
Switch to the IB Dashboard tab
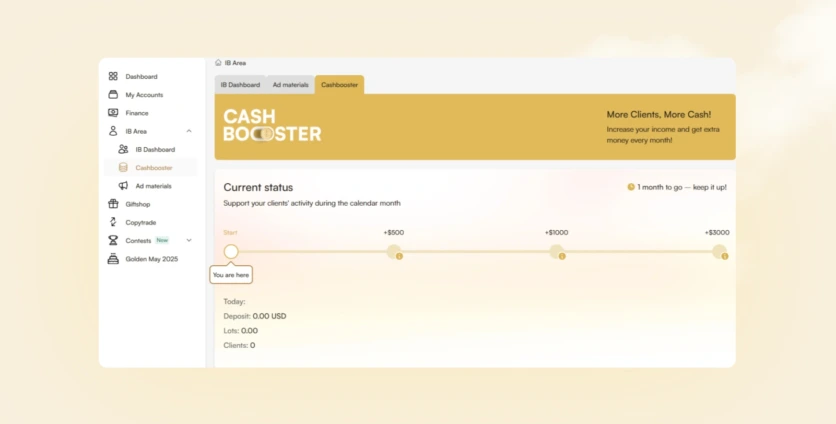[240, 85]
